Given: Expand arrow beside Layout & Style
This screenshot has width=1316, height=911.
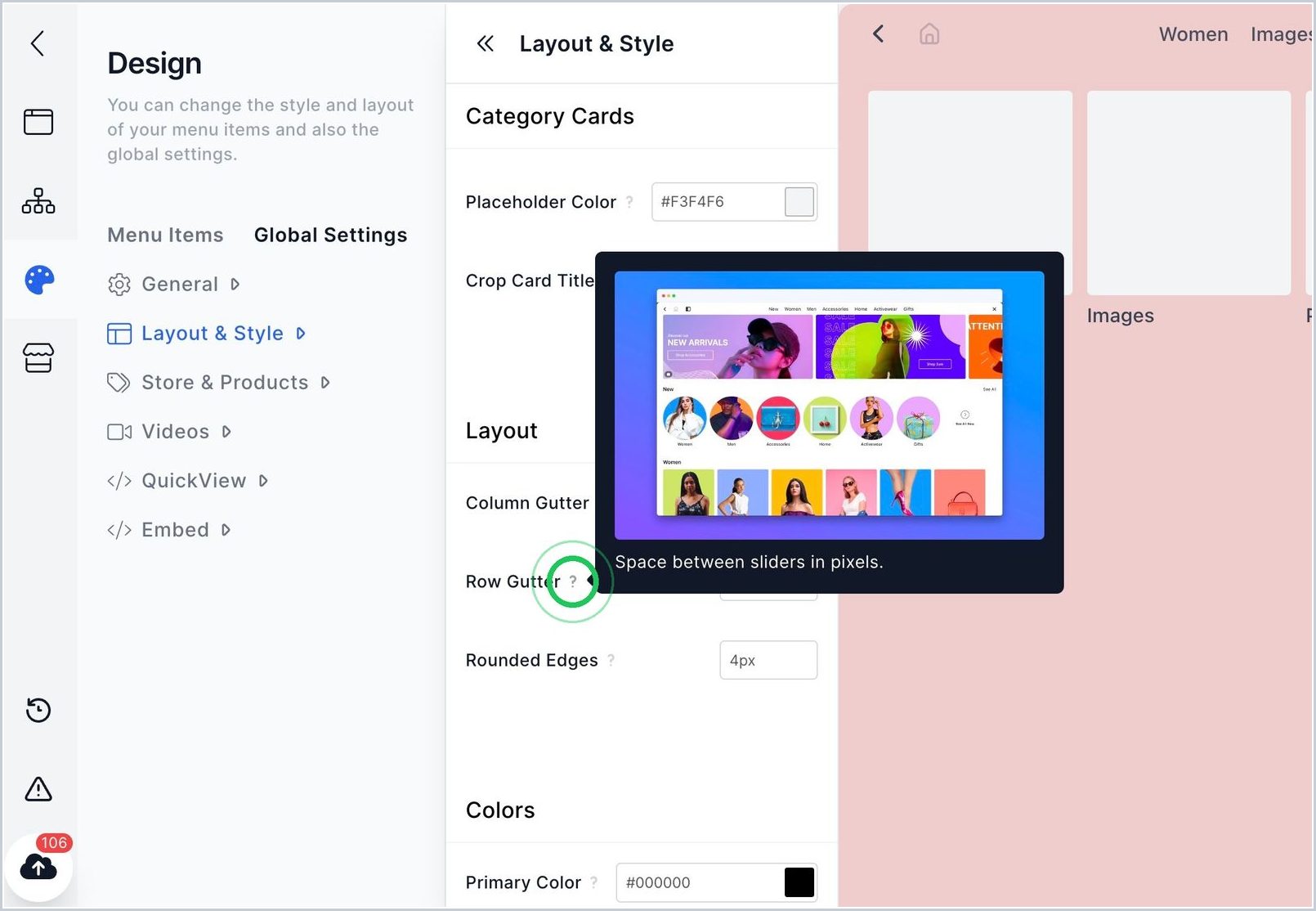Looking at the screenshot, I should tap(301, 334).
